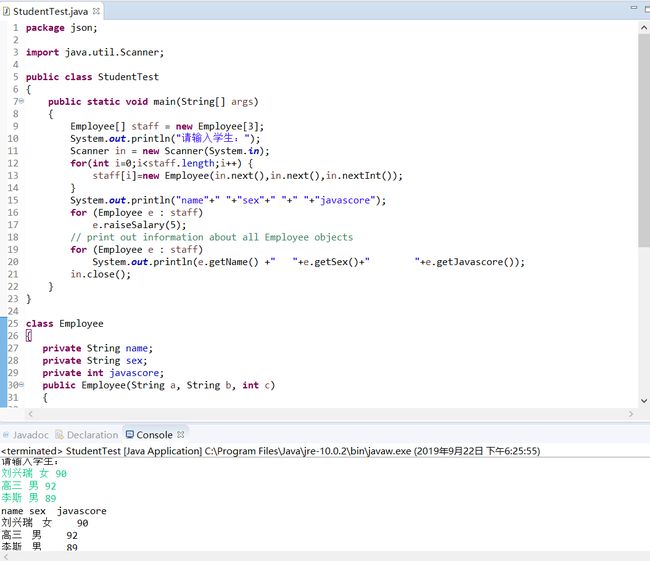650x561 pixels.
Task: Click the Java file icon on the editor tab
Action: 7,12
